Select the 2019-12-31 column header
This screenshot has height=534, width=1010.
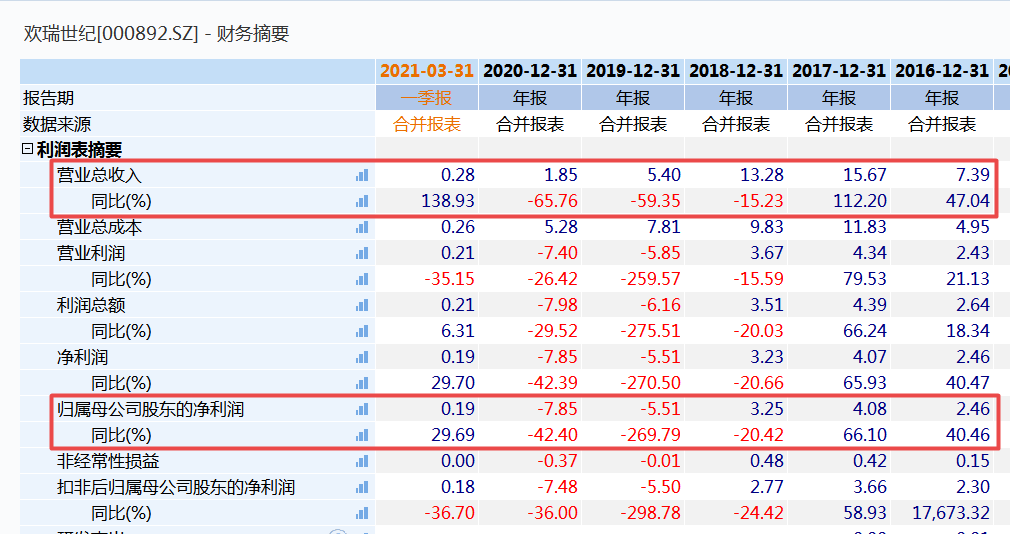633,71
